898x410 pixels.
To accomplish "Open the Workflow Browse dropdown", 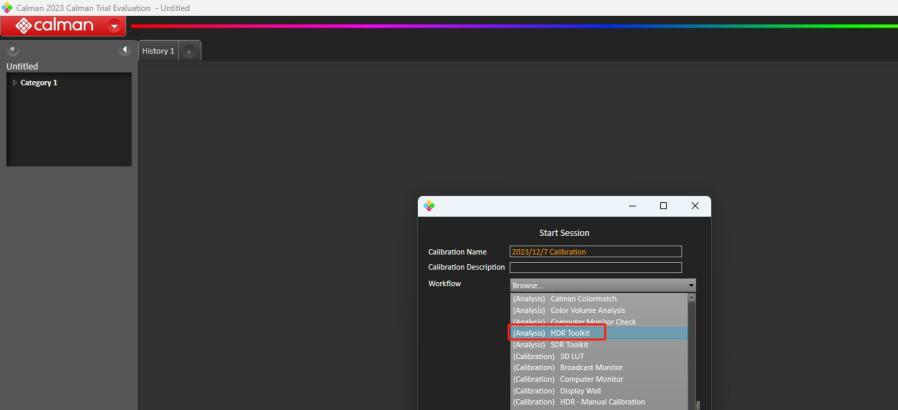I will 602,285.
